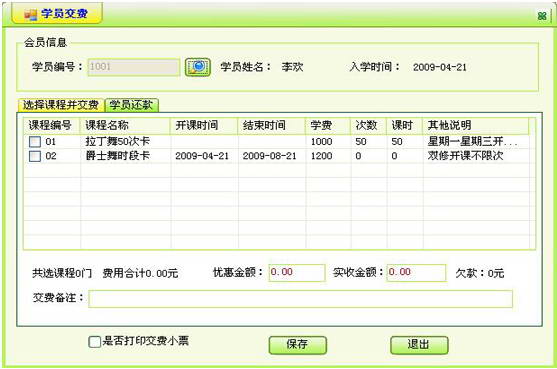Sort by the 课程编号 column header
Screen dimensions: 557x369
click(52, 125)
